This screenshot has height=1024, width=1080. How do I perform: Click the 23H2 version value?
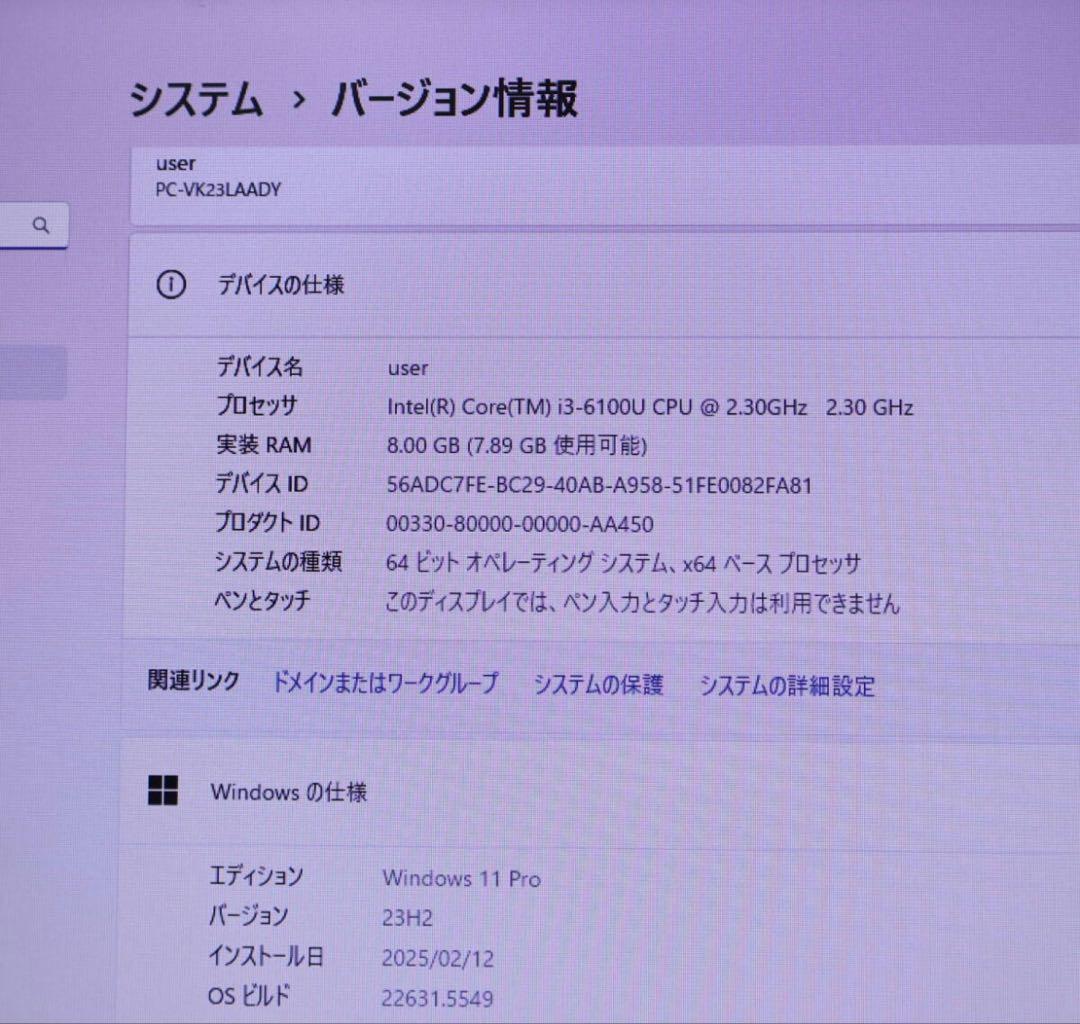pos(407,918)
